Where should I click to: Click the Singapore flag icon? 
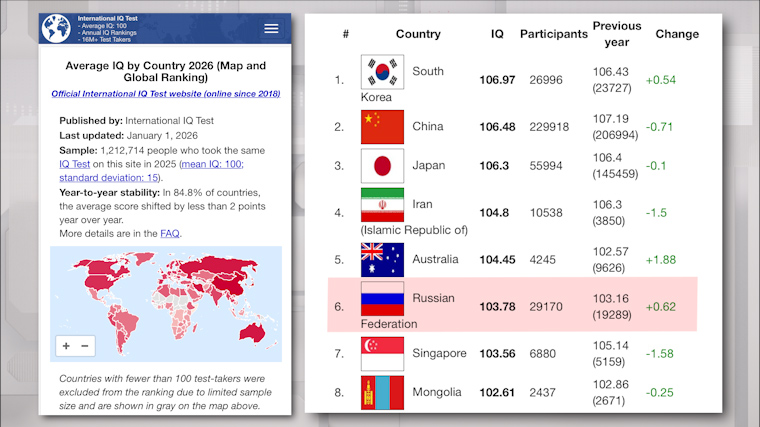pos(381,353)
